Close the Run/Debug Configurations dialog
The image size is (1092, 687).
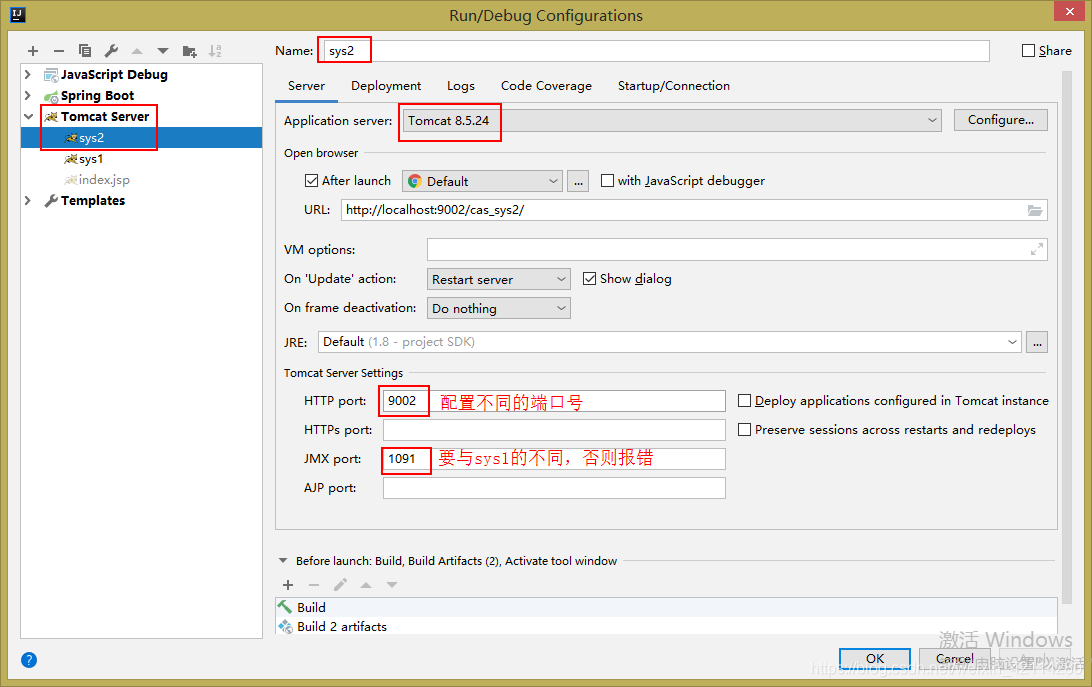[1070, 11]
